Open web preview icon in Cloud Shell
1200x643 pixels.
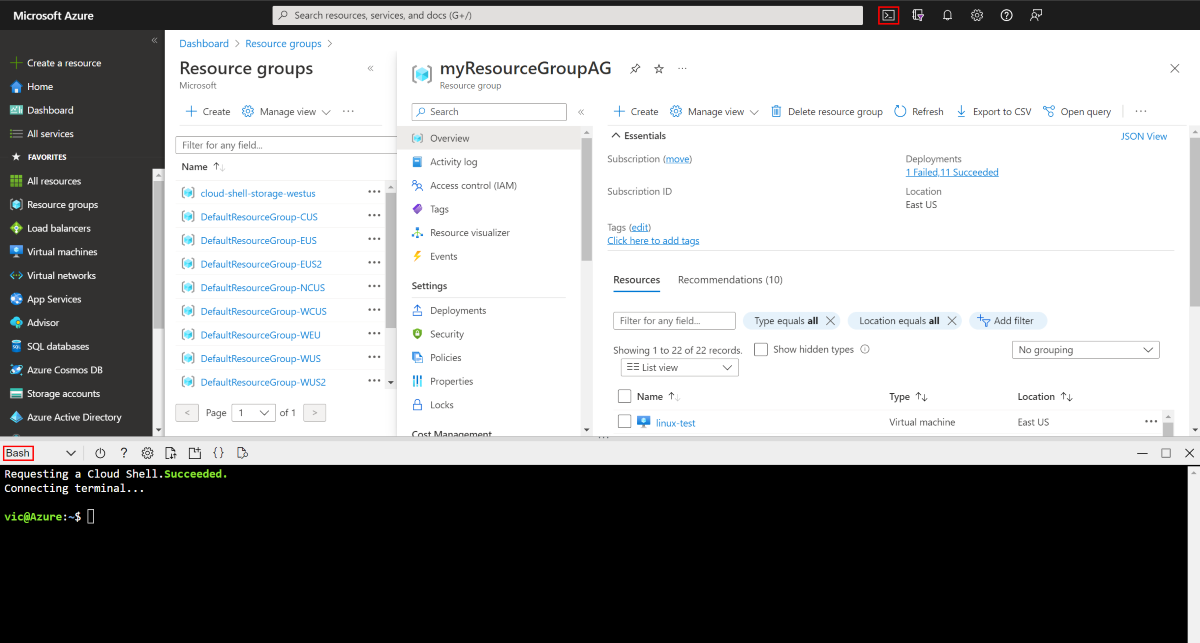[243, 453]
